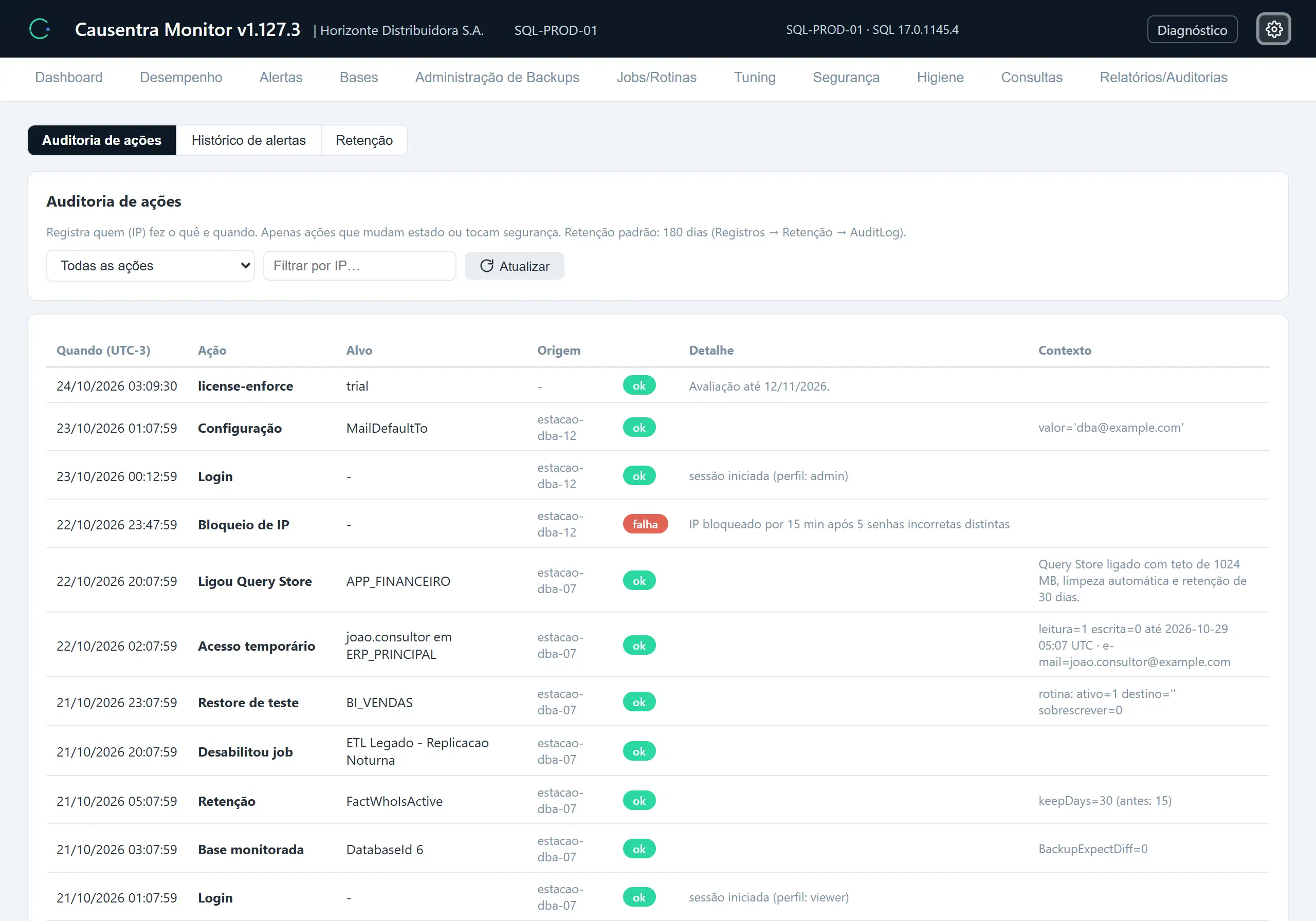Open Relatórios/Auditorias menu
The width and height of the screenshot is (1316, 921).
click(x=1163, y=78)
